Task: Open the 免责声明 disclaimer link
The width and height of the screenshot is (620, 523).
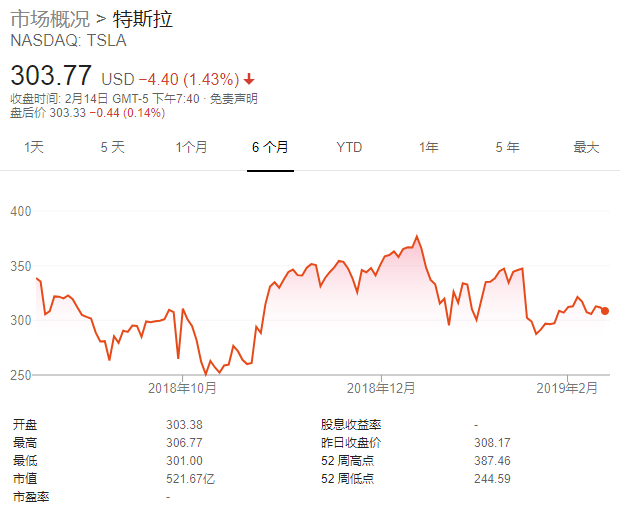Action: [234, 98]
